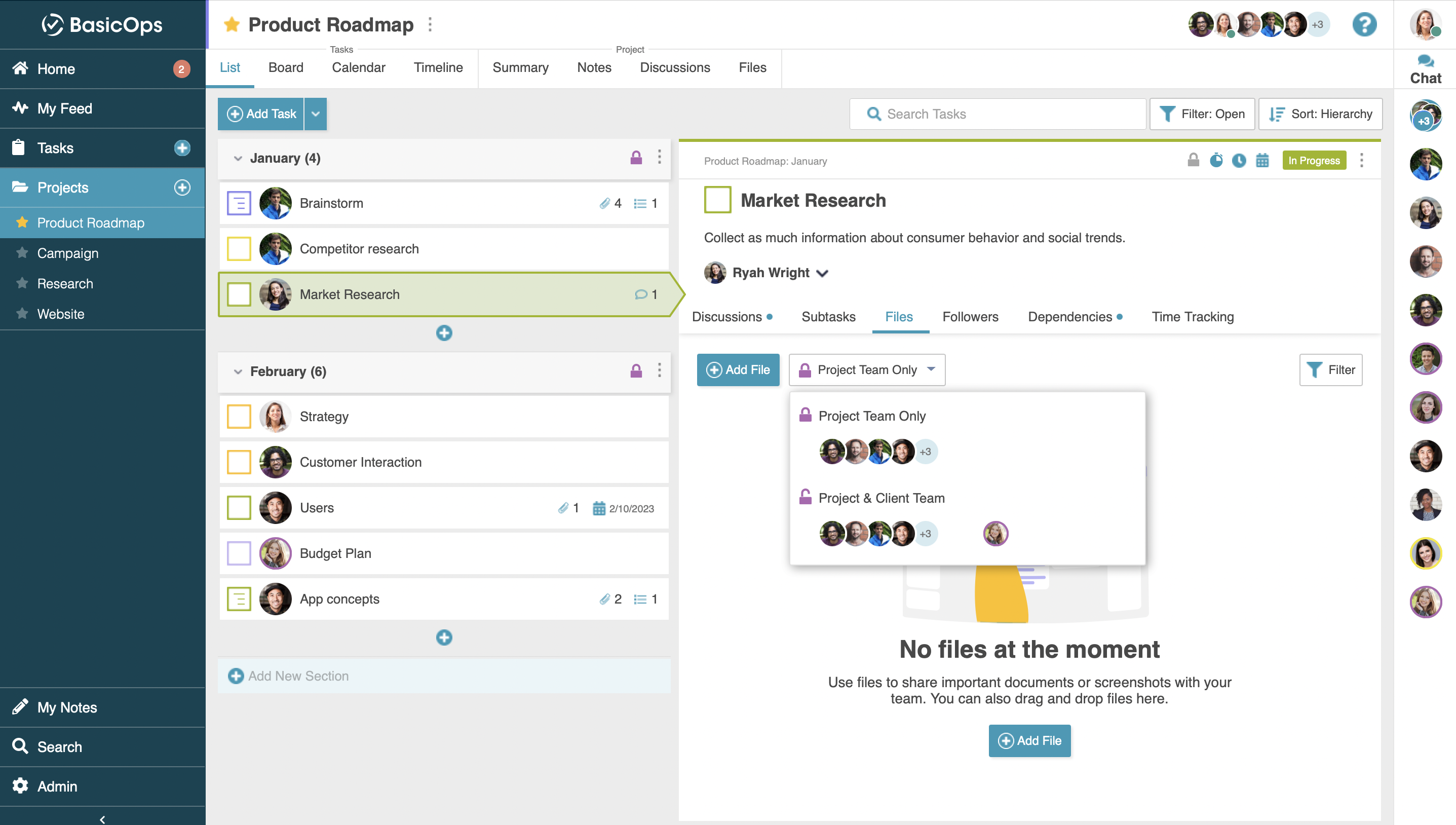Click the Product Roadmap favorite star in title
Screen dimensions: 1456x825
click(232, 24)
